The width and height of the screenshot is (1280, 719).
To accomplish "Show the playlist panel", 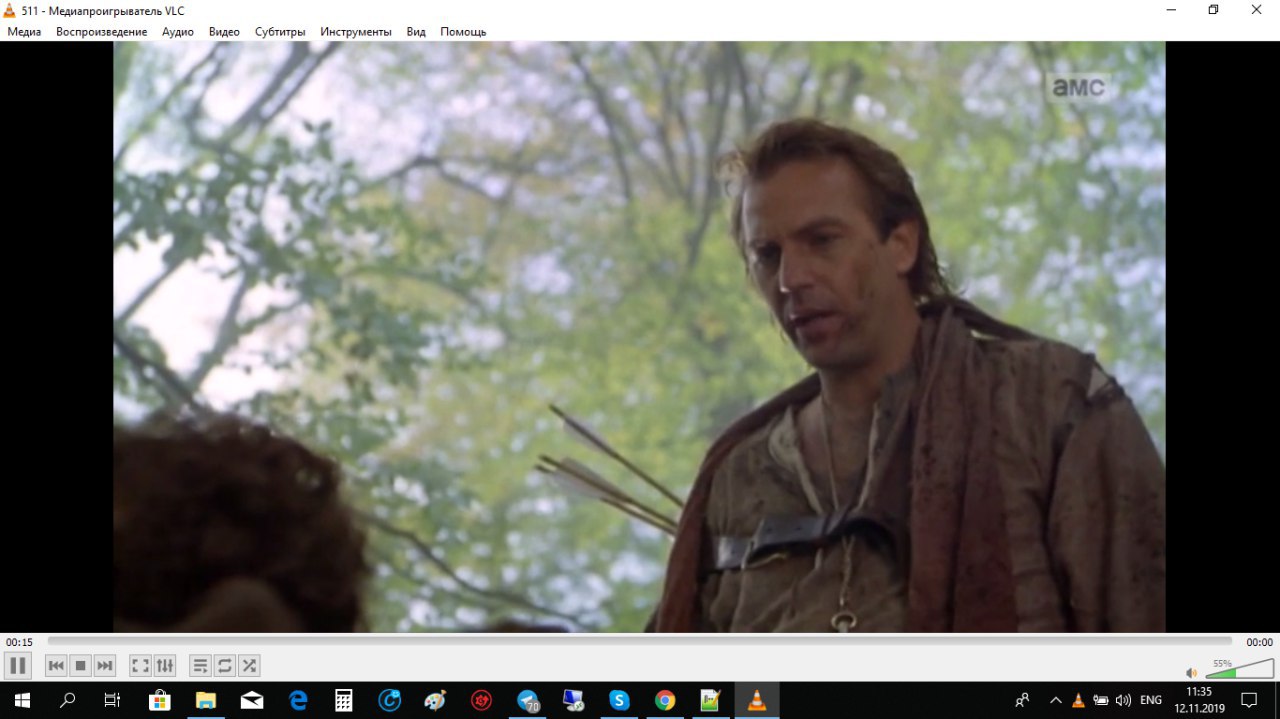I will (x=201, y=665).
